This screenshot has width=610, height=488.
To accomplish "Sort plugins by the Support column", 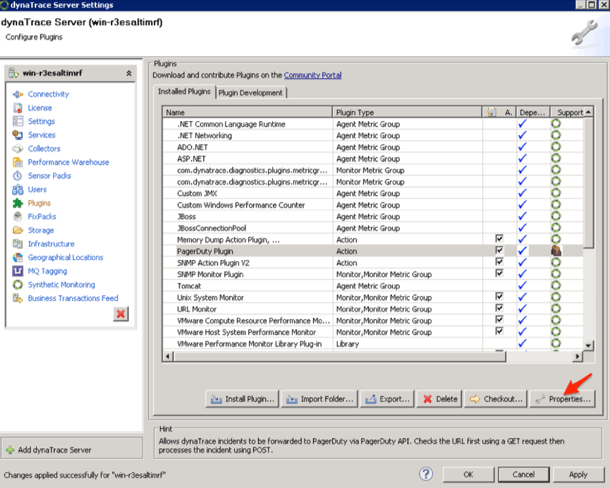I will coord(570,112).
